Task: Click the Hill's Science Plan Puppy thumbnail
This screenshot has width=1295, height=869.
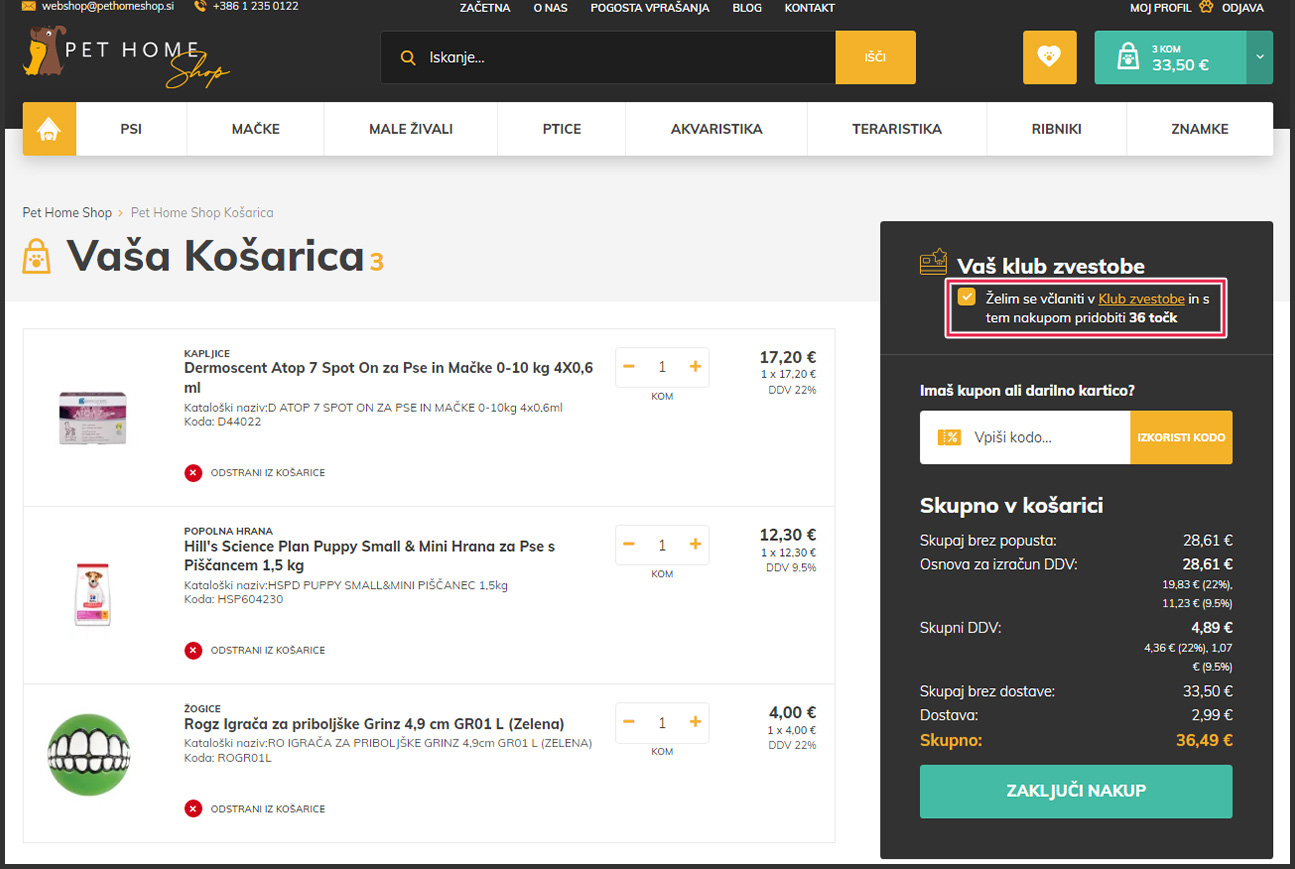Action: point(92,594)
